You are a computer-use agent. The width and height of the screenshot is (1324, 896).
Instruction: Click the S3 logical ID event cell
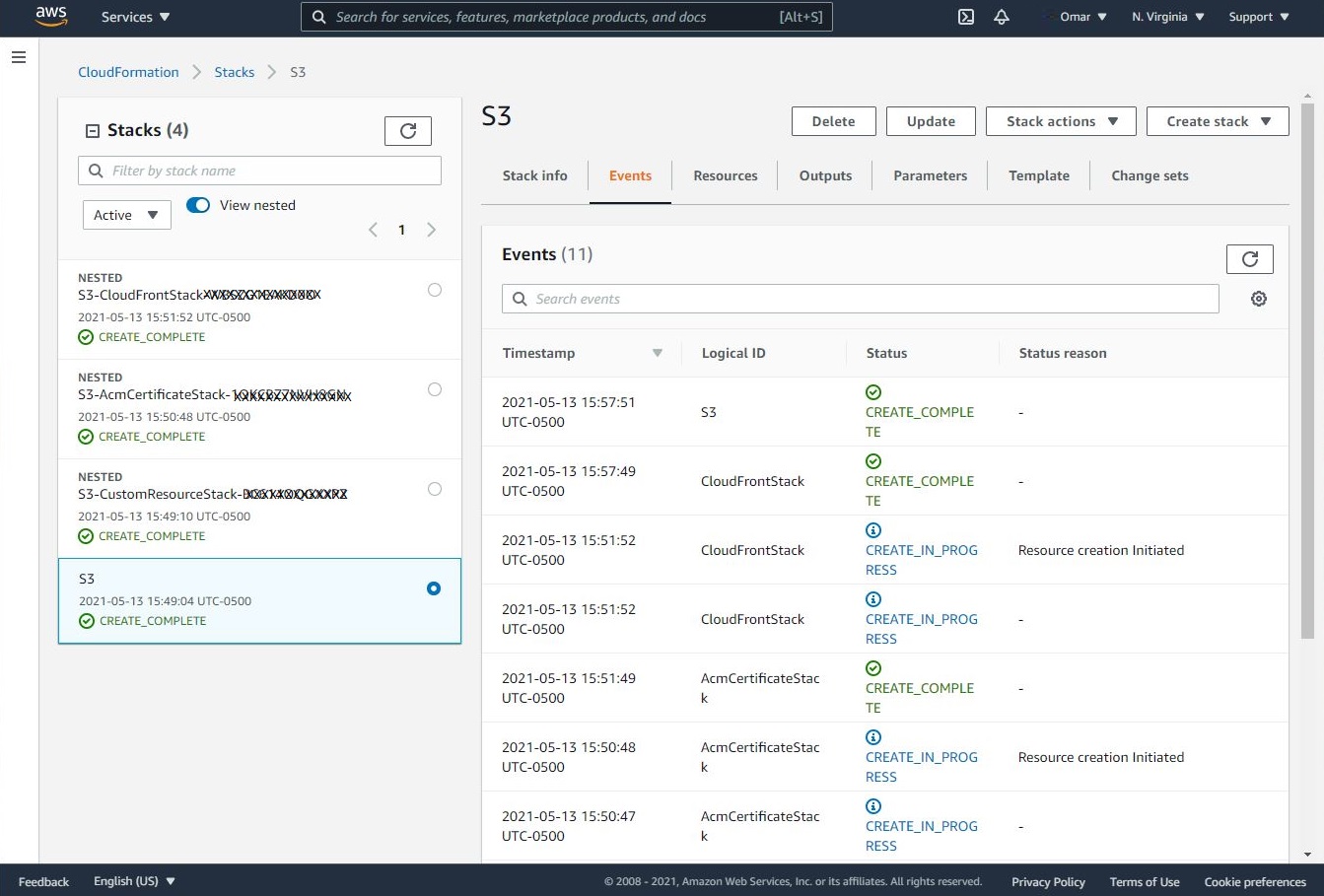click(709, 412)
